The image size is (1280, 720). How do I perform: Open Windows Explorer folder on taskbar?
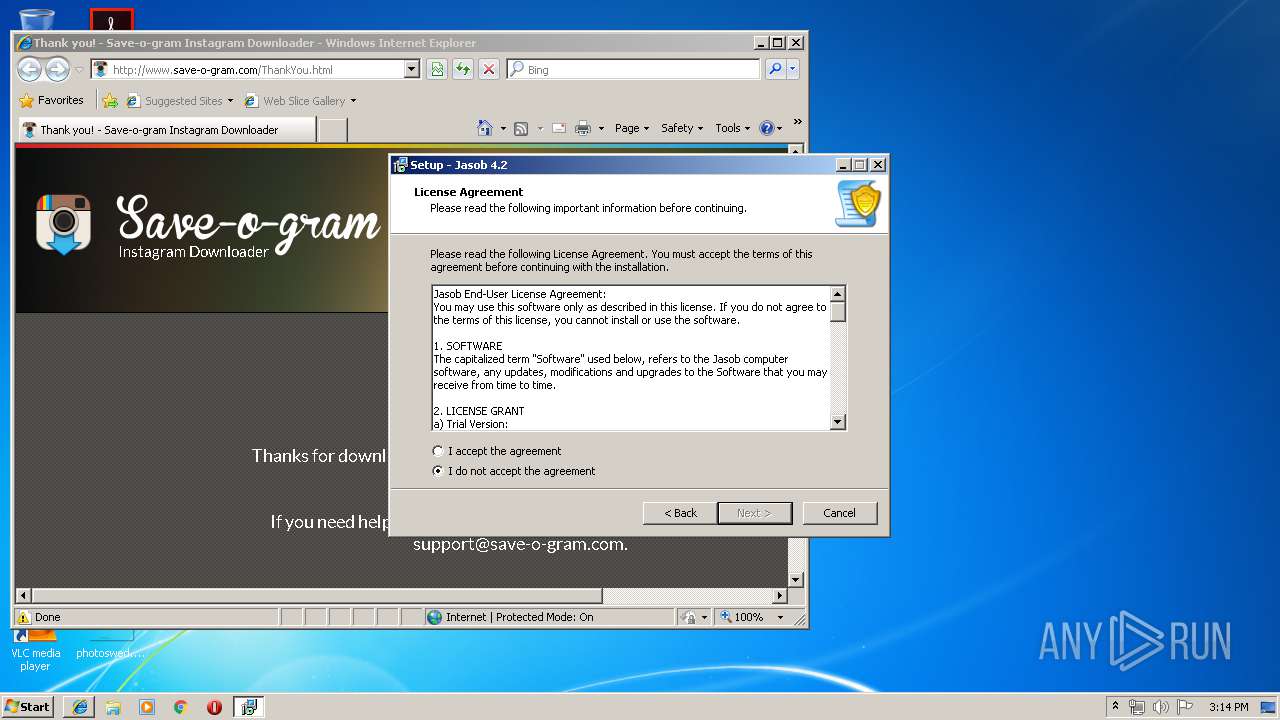[x=113, y=707]
